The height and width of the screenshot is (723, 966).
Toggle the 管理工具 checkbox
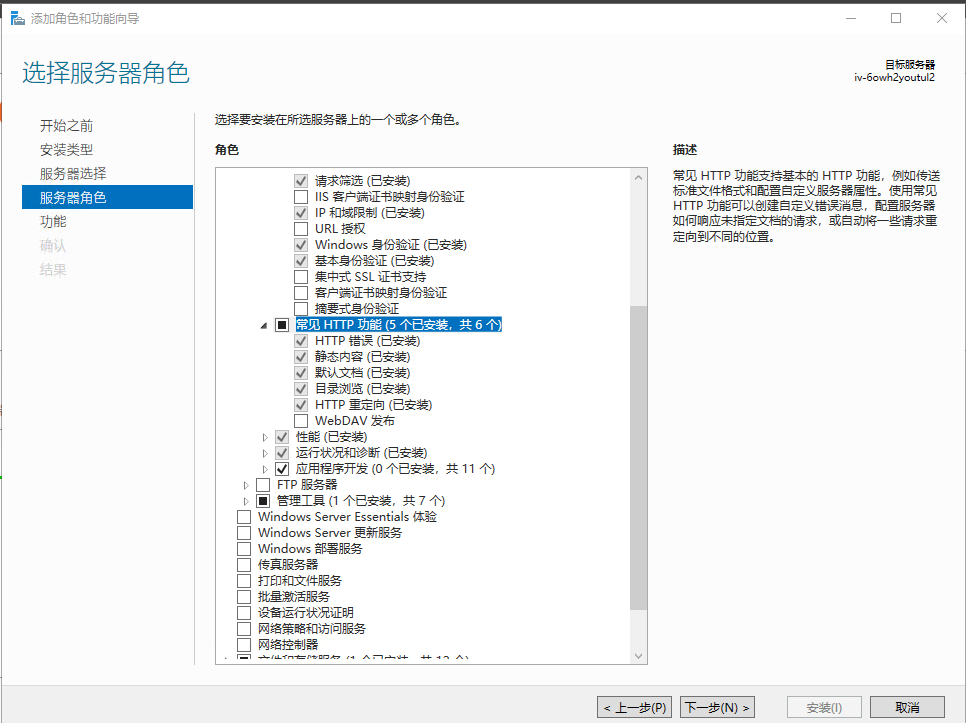pyautogui.click(x=263, y=501)
